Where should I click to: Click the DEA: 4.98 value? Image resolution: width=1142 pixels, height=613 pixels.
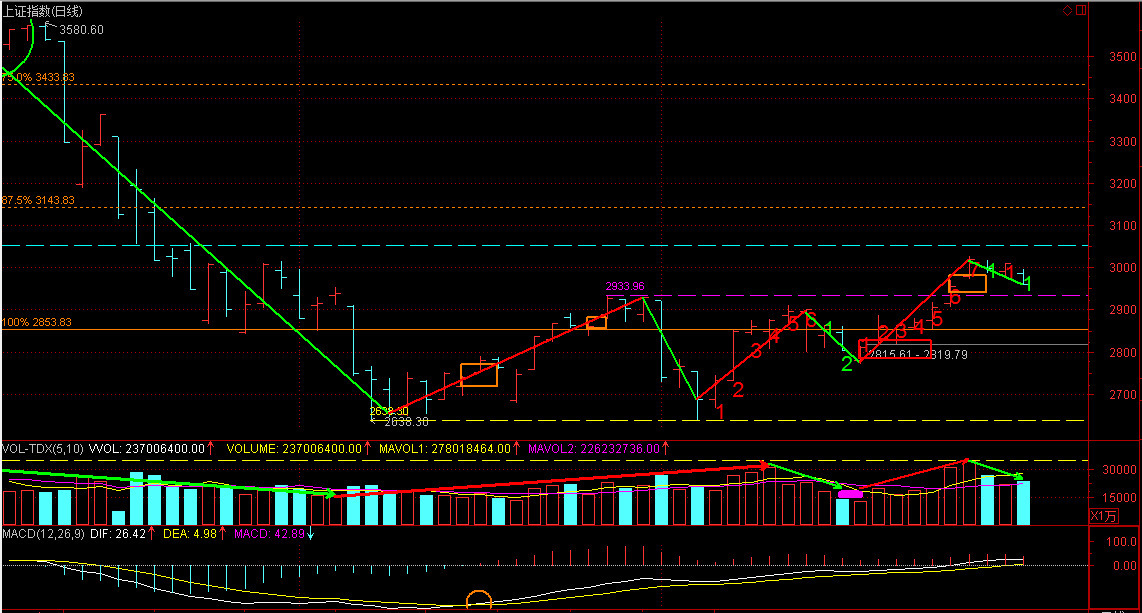(190, 534)
